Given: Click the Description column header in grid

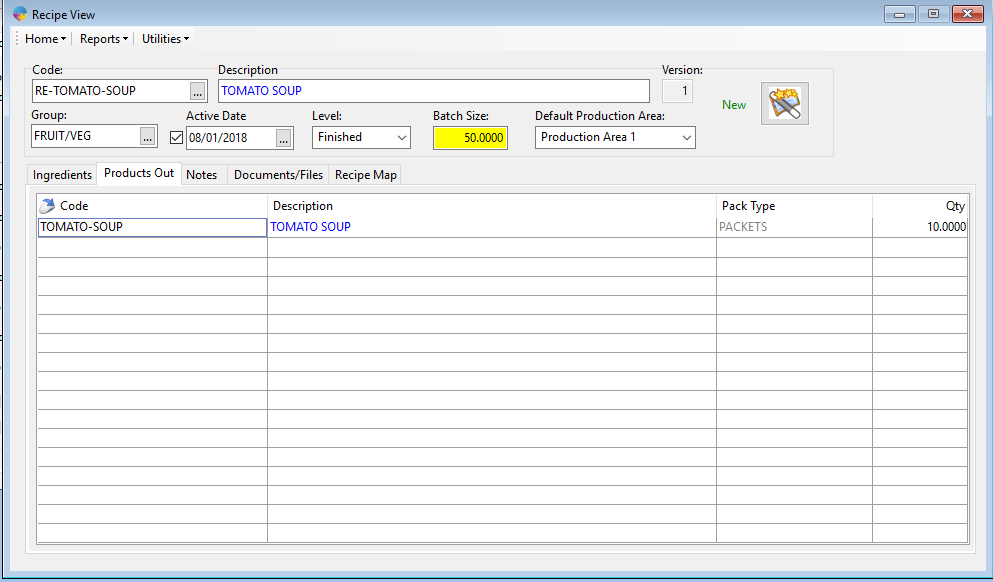Looking at the screenshot, I should (x=492, y=206).
